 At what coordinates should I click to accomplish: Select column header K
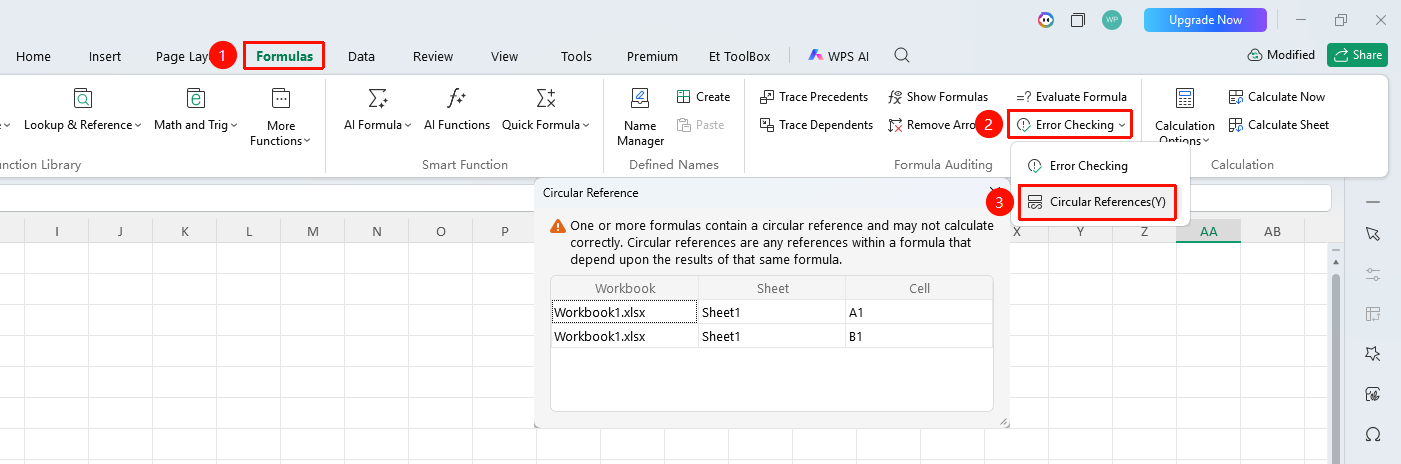[184, 231]
